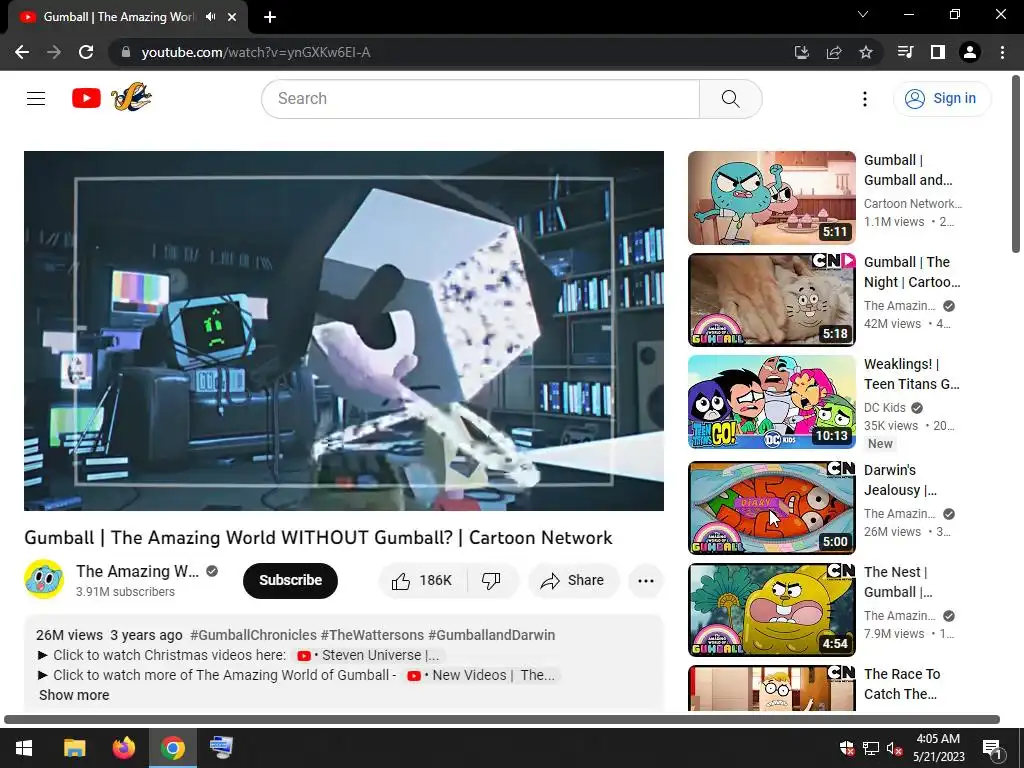Click the main video player
The width and height of the screenshot is (1024, 768).
344,330
